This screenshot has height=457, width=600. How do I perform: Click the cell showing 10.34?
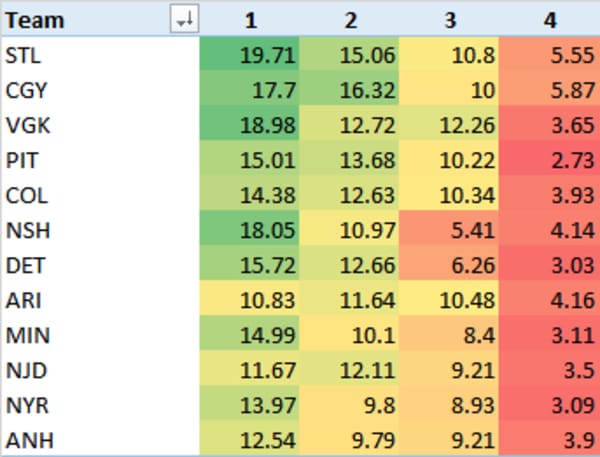(x=449, y=194)
